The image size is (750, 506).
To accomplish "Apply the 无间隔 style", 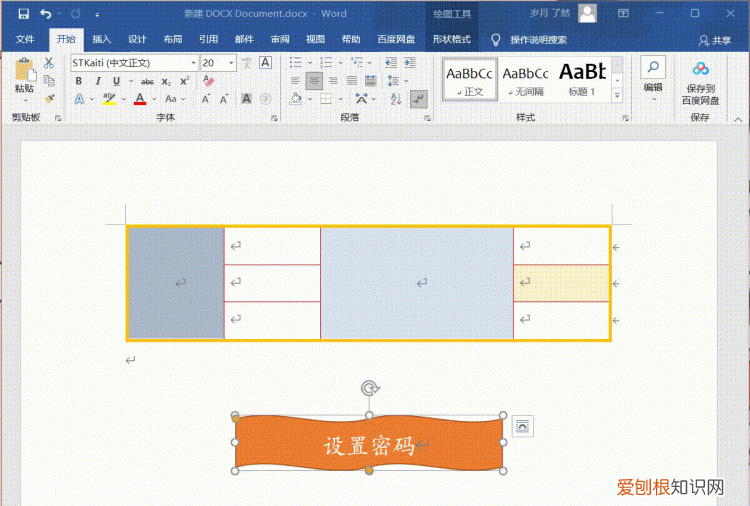I will click(525, 79).
